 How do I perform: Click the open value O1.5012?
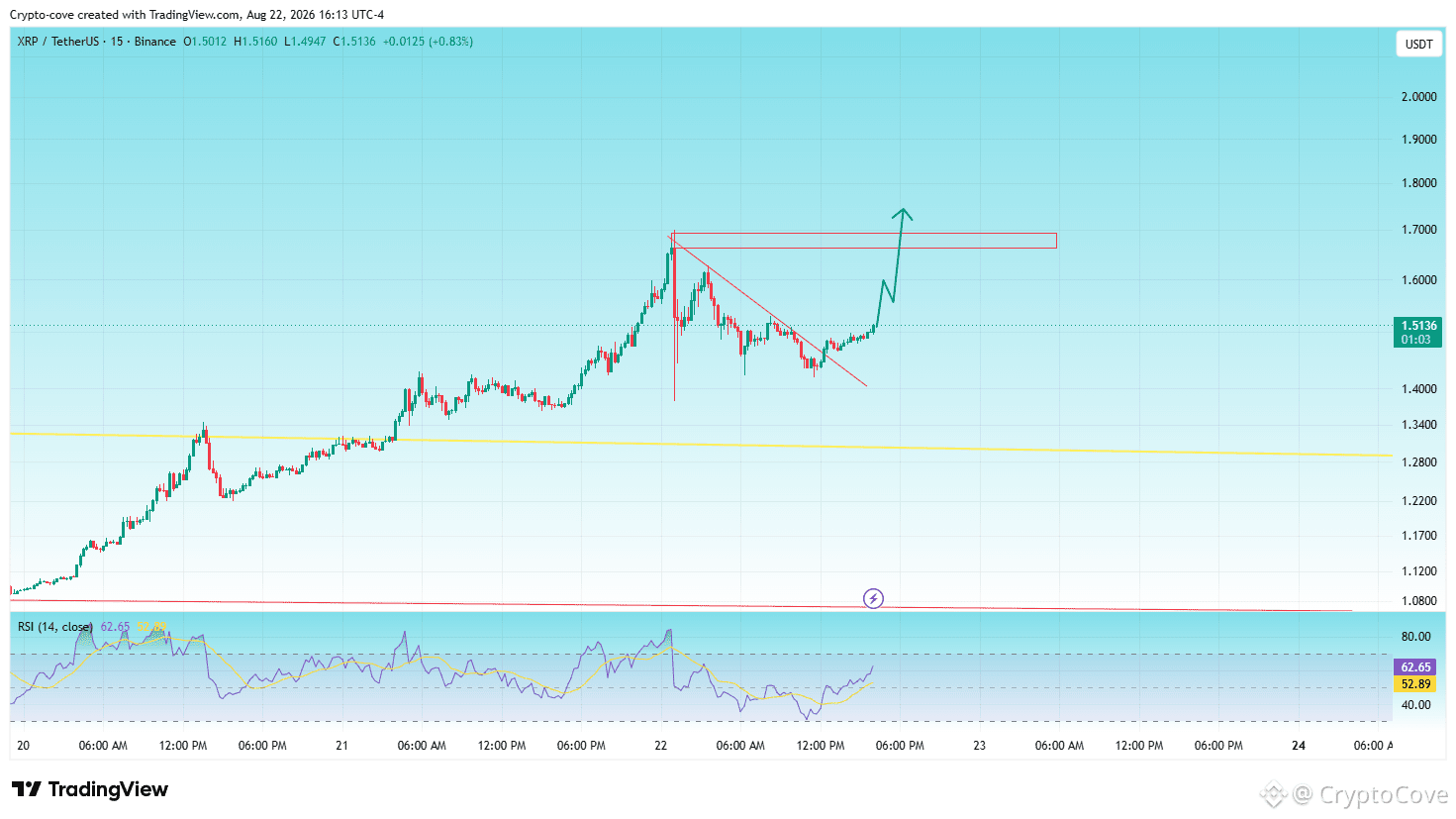[205, 42]
